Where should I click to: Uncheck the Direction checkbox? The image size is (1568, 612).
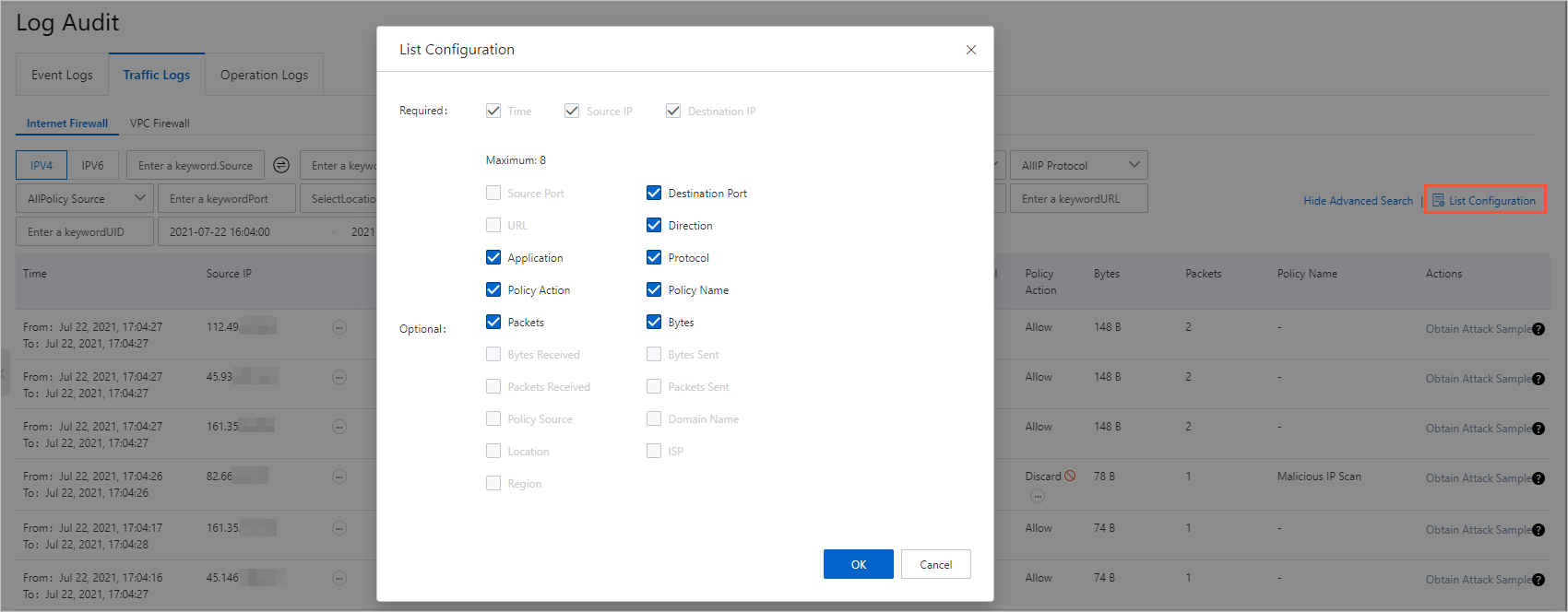pos(654,225)
